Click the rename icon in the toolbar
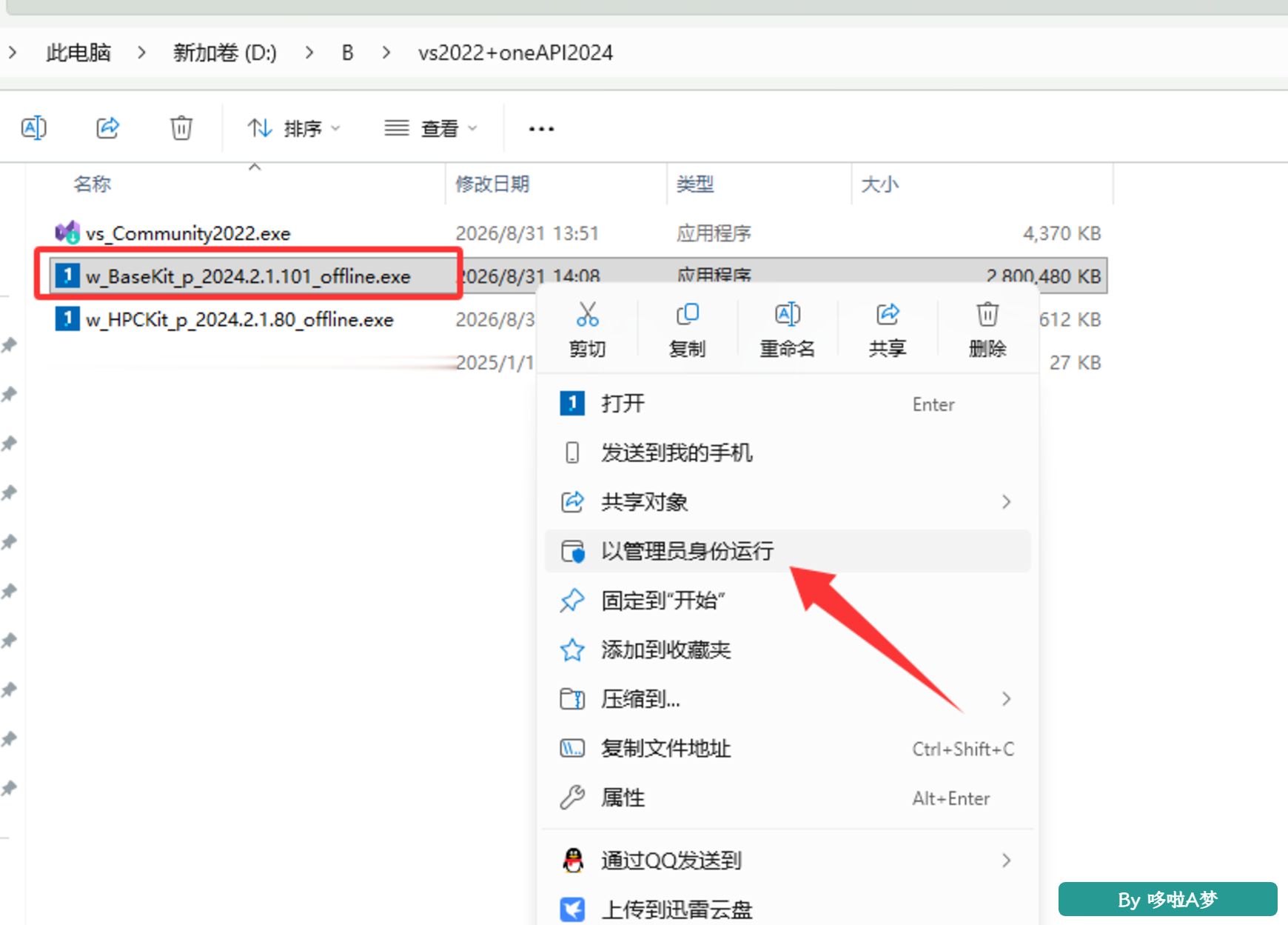Screen dimensions: 1288x925 34,128
